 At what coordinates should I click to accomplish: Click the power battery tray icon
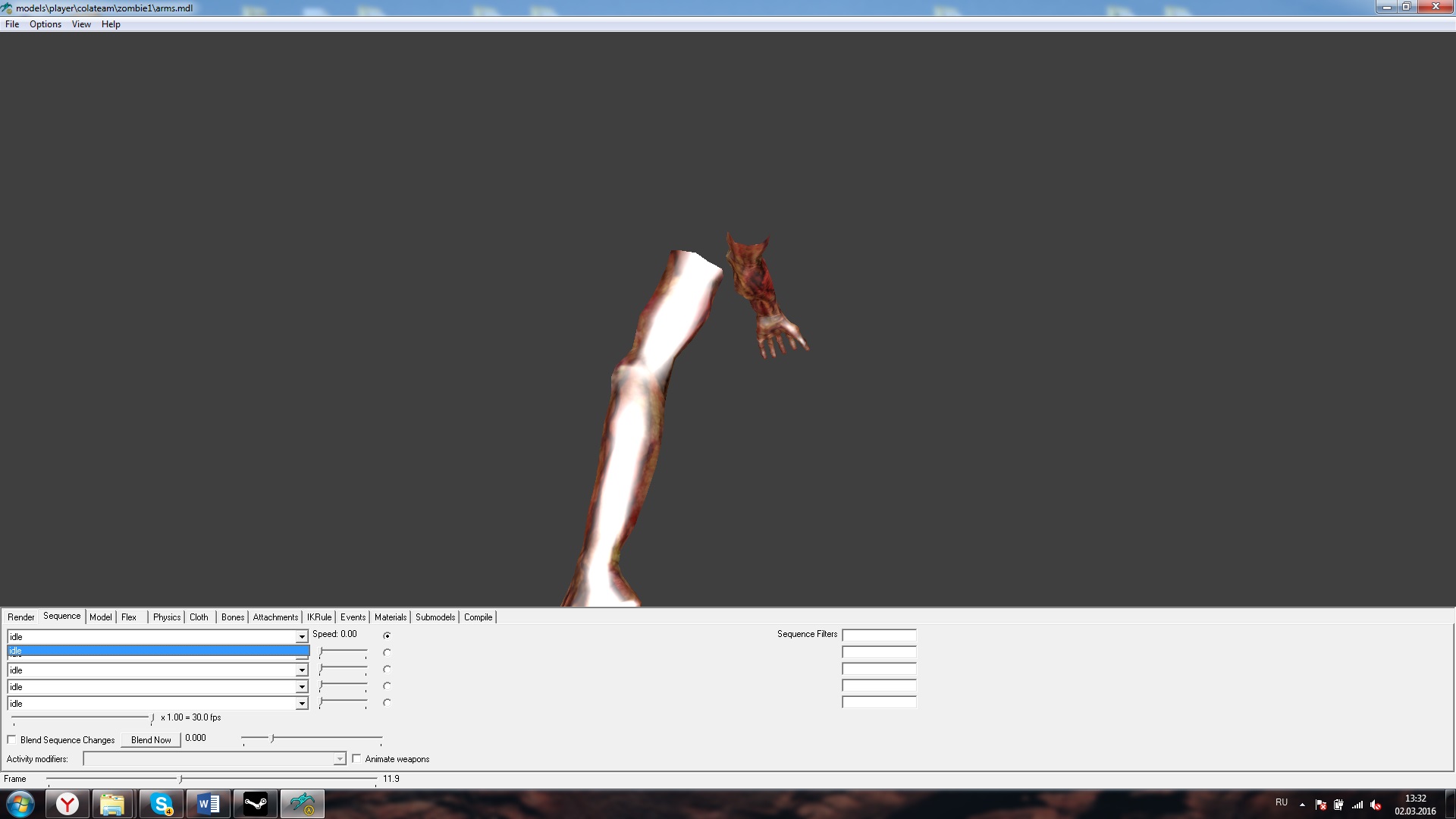[1339, 805]
